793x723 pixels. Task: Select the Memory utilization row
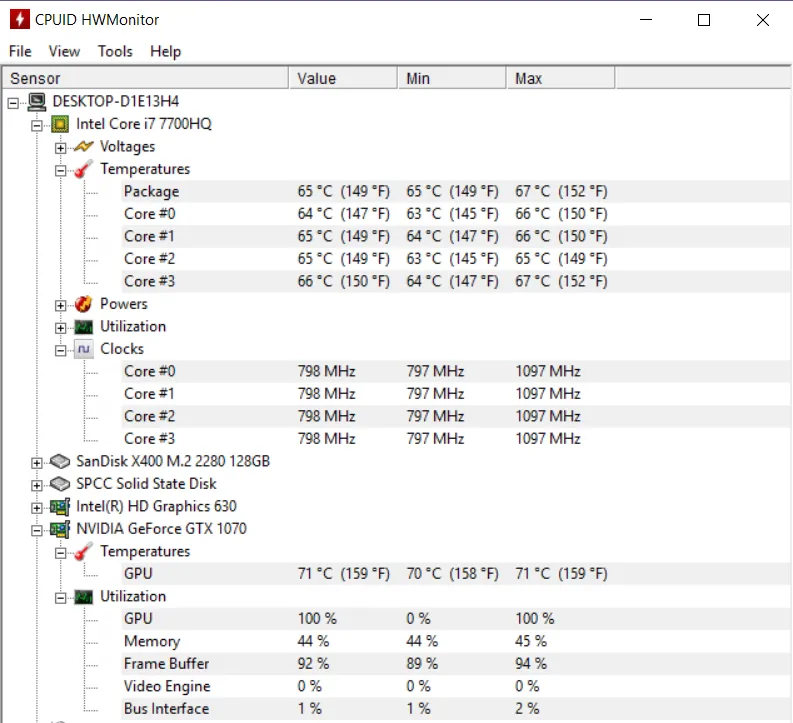(x=456, y=642)
